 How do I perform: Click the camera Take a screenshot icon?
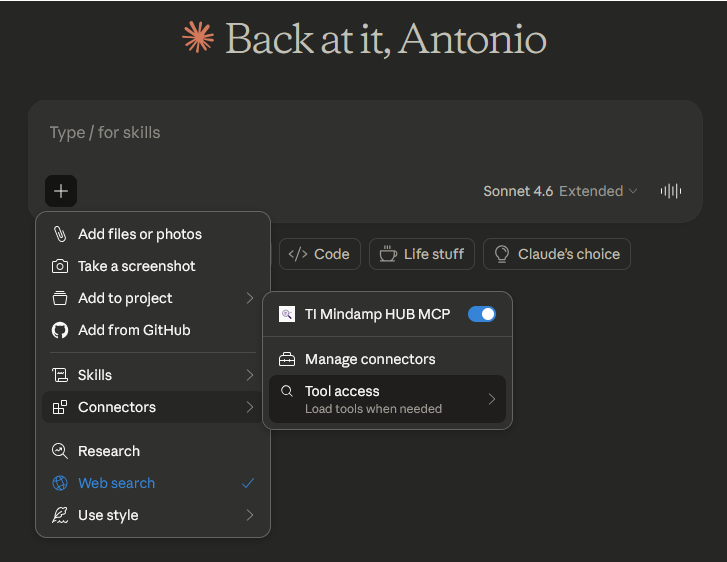point(60,266)
